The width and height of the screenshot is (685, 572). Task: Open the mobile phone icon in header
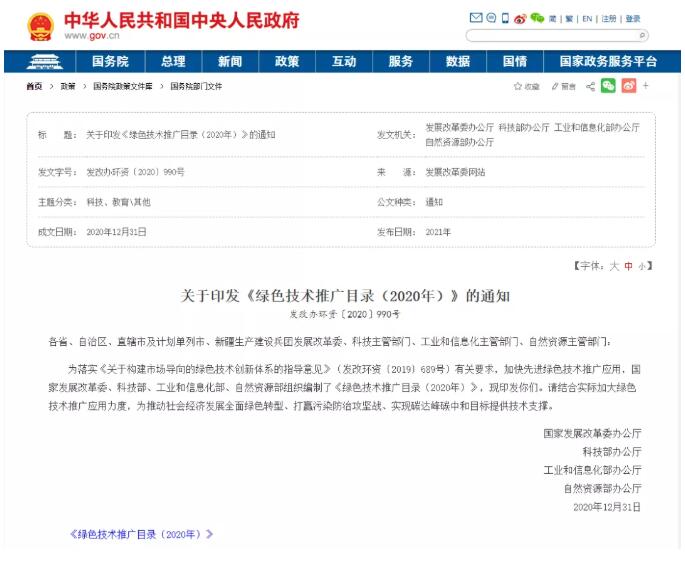pos(505,18)
